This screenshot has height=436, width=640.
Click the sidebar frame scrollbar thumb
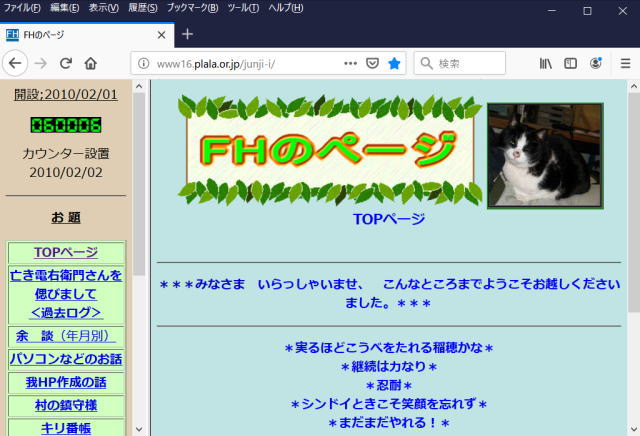coord(139,185)
